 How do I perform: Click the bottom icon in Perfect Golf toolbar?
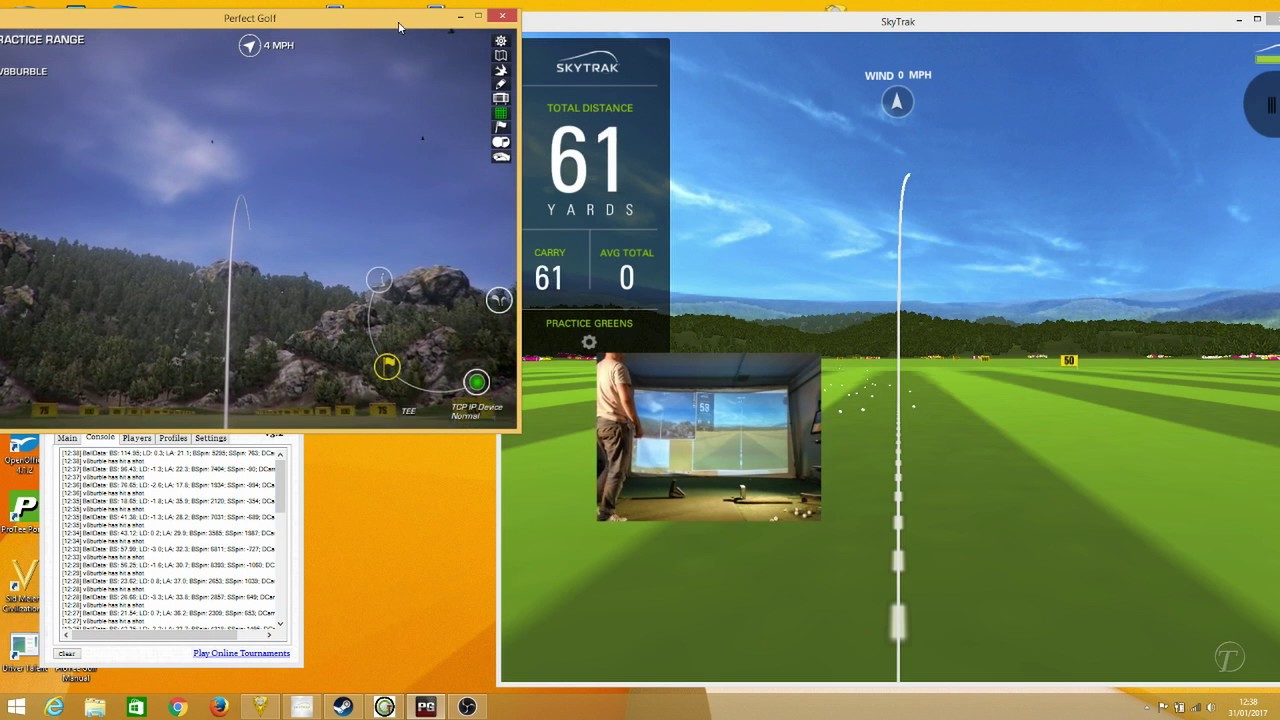pos(501,157)
